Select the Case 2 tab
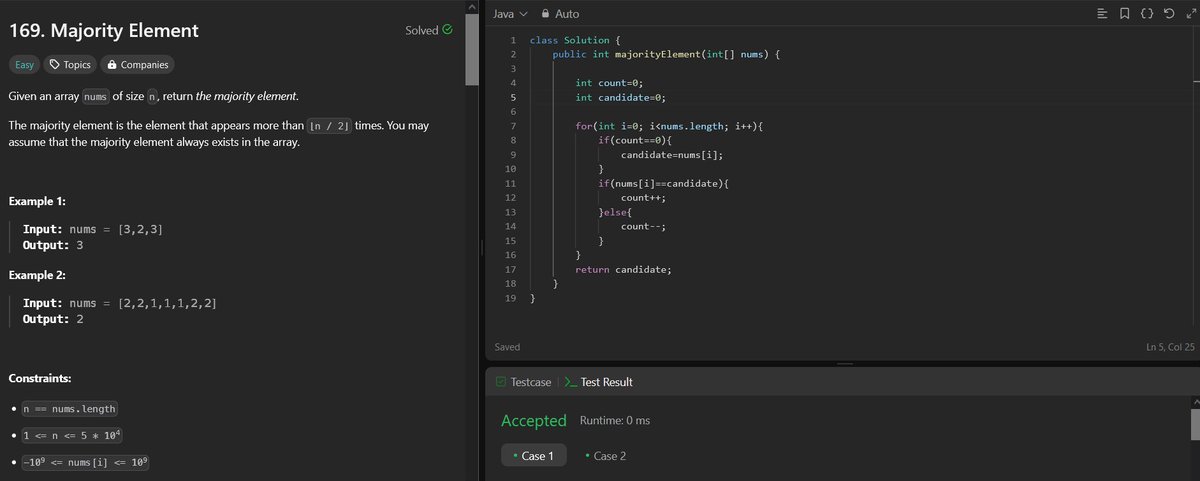Screen dimensions: 1200x481 605,456
